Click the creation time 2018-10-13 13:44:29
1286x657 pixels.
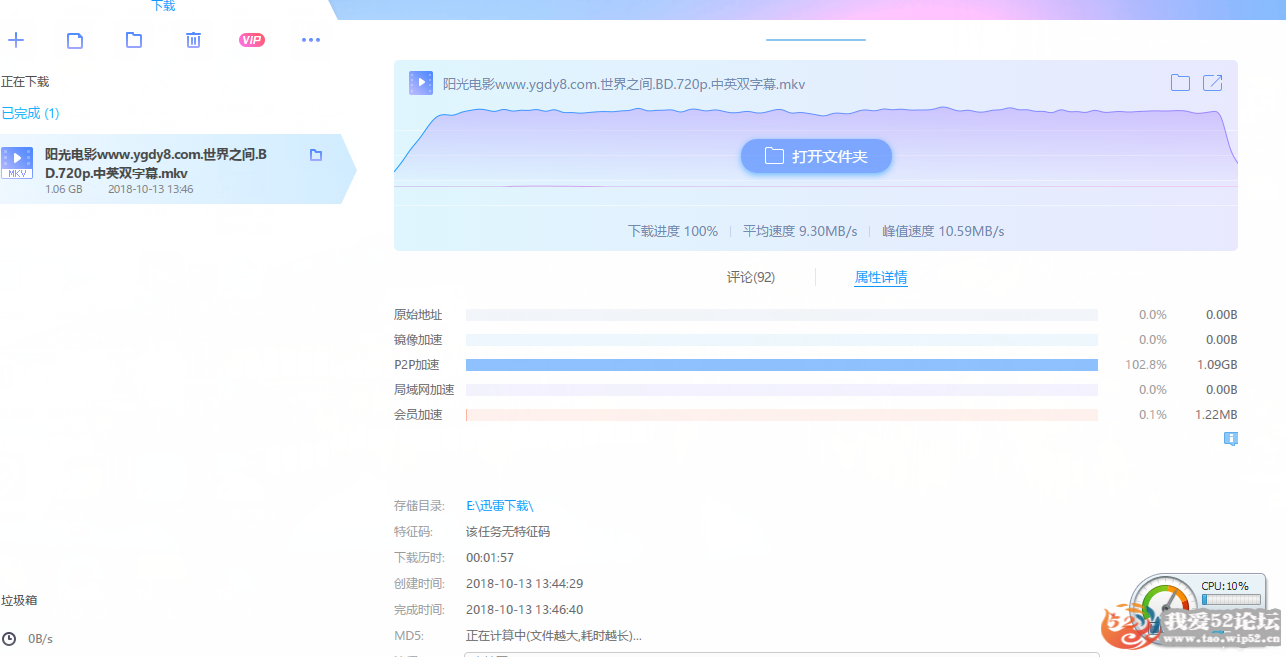click(524, 584)
